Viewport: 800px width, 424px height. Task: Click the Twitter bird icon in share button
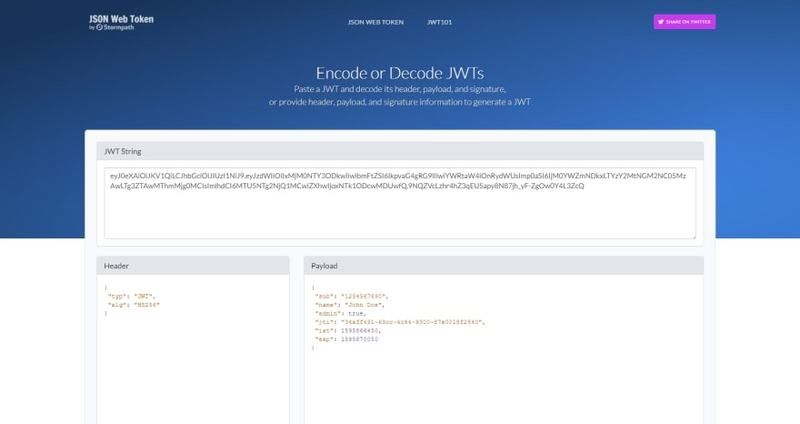coord(662,21)
